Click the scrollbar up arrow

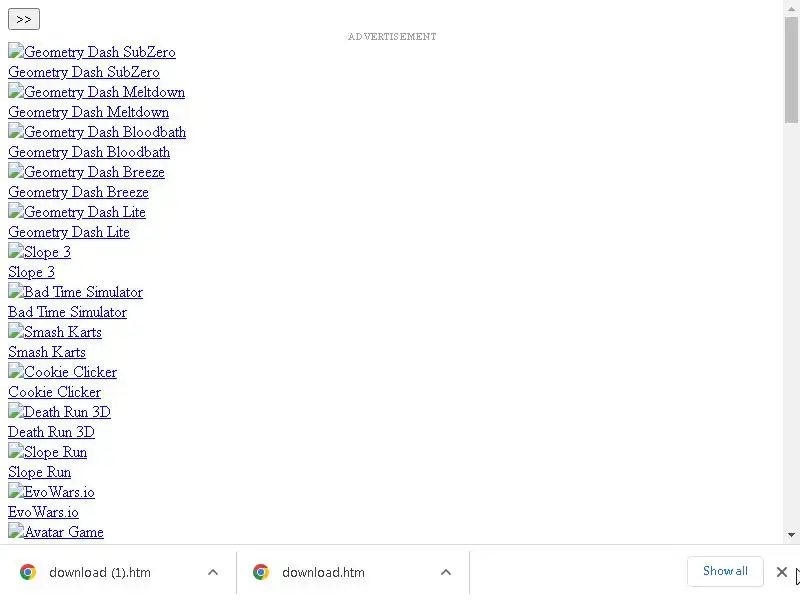(791, 8)
